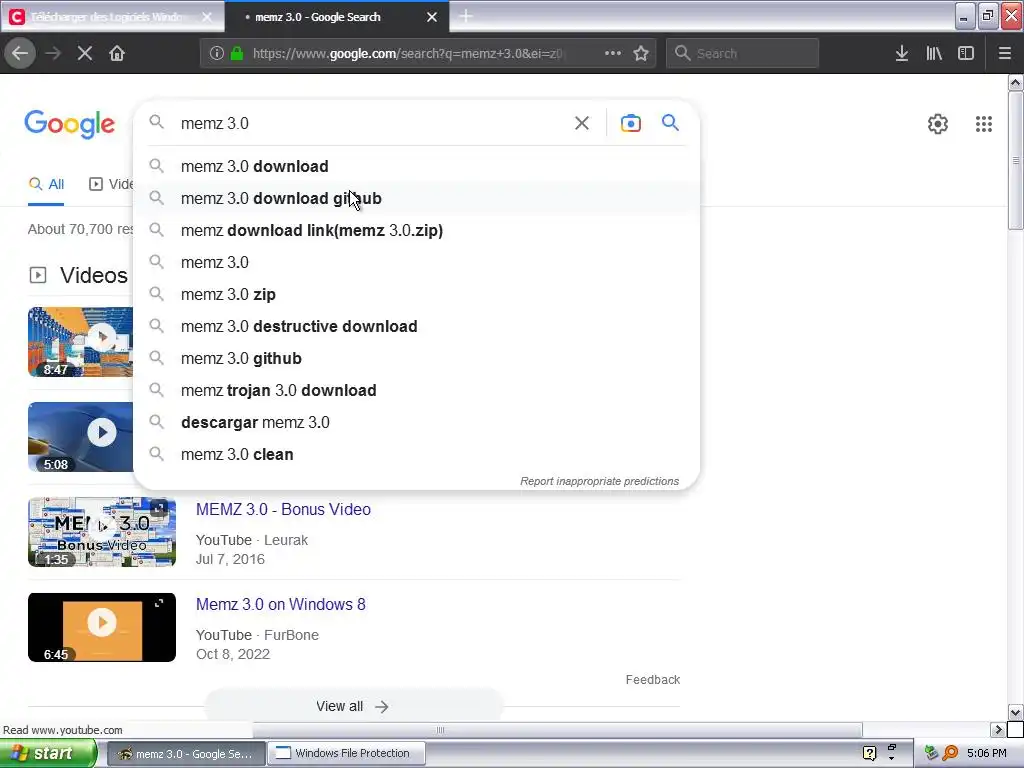The image size is (1024, 768).
Task: Play the 8:47 video thumbnail
Action: [x=80, y=342]
